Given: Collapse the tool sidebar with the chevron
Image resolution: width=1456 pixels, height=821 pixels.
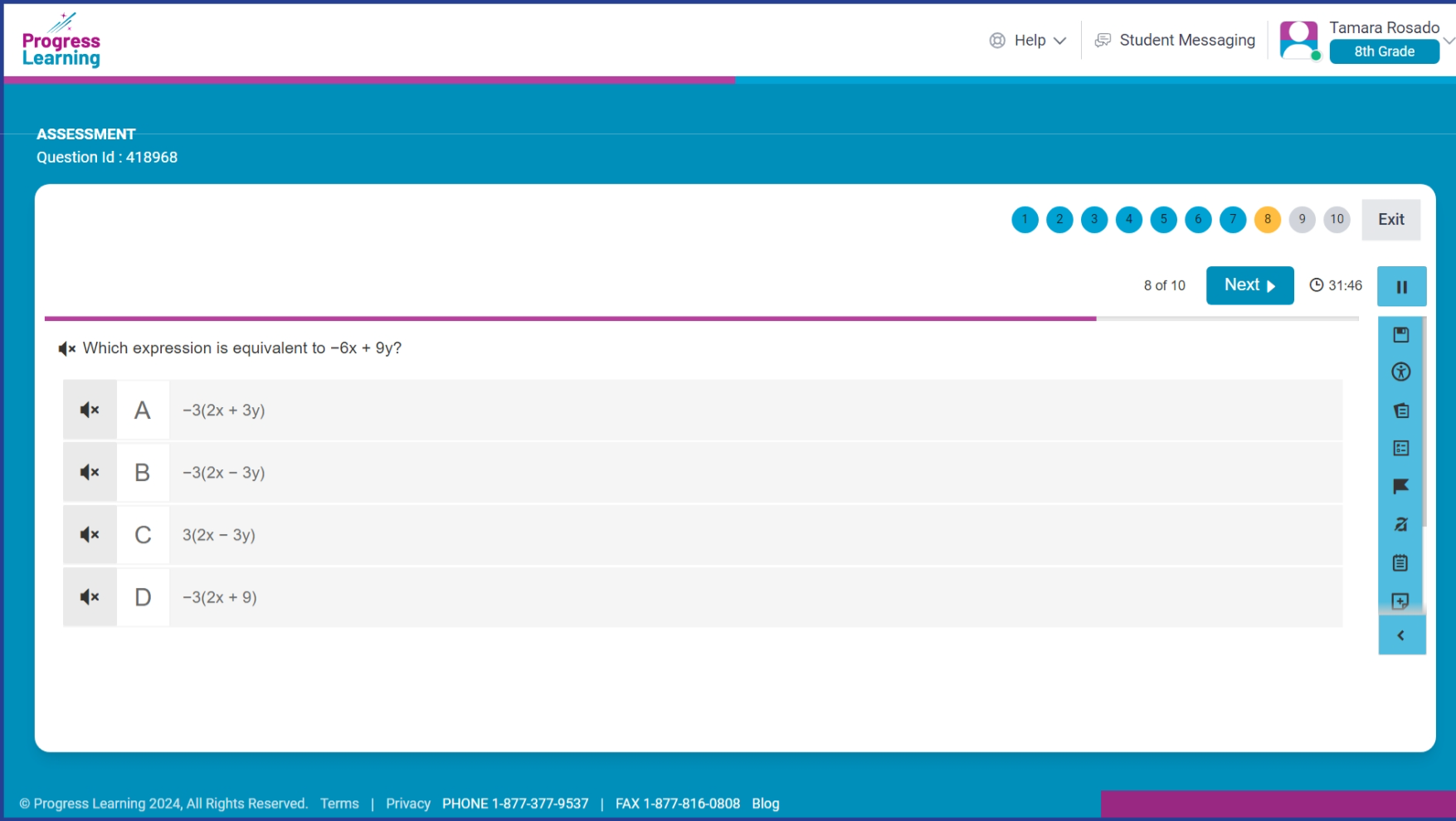Looking at the screenshot, I should [1401, 635].
